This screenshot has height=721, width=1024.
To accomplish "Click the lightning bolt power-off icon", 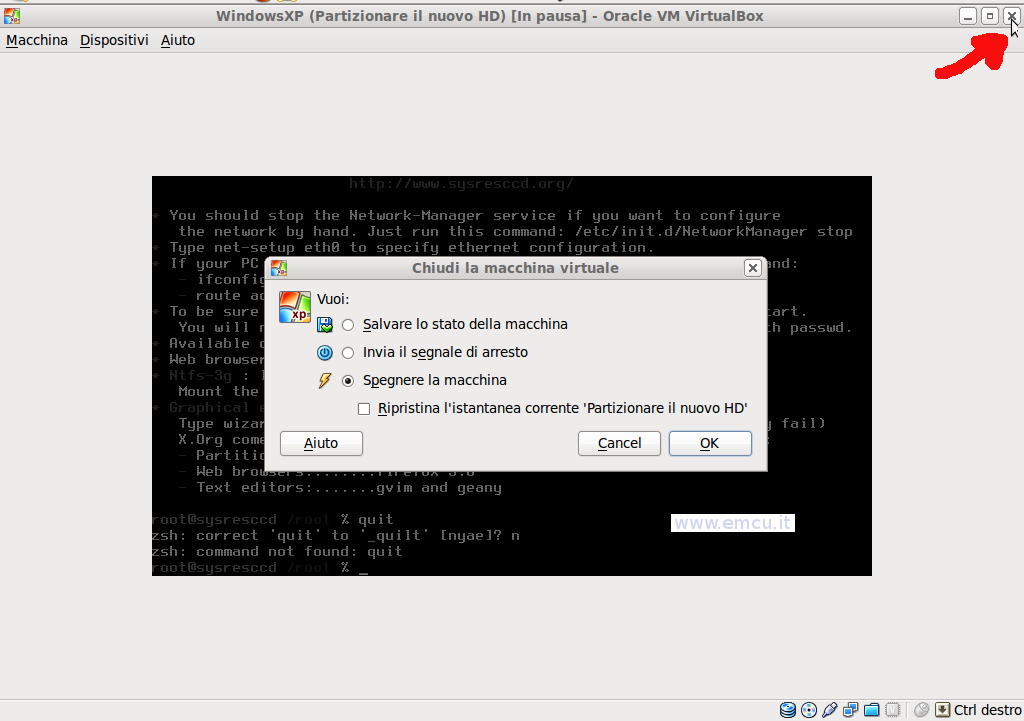I will click(325, 380).
